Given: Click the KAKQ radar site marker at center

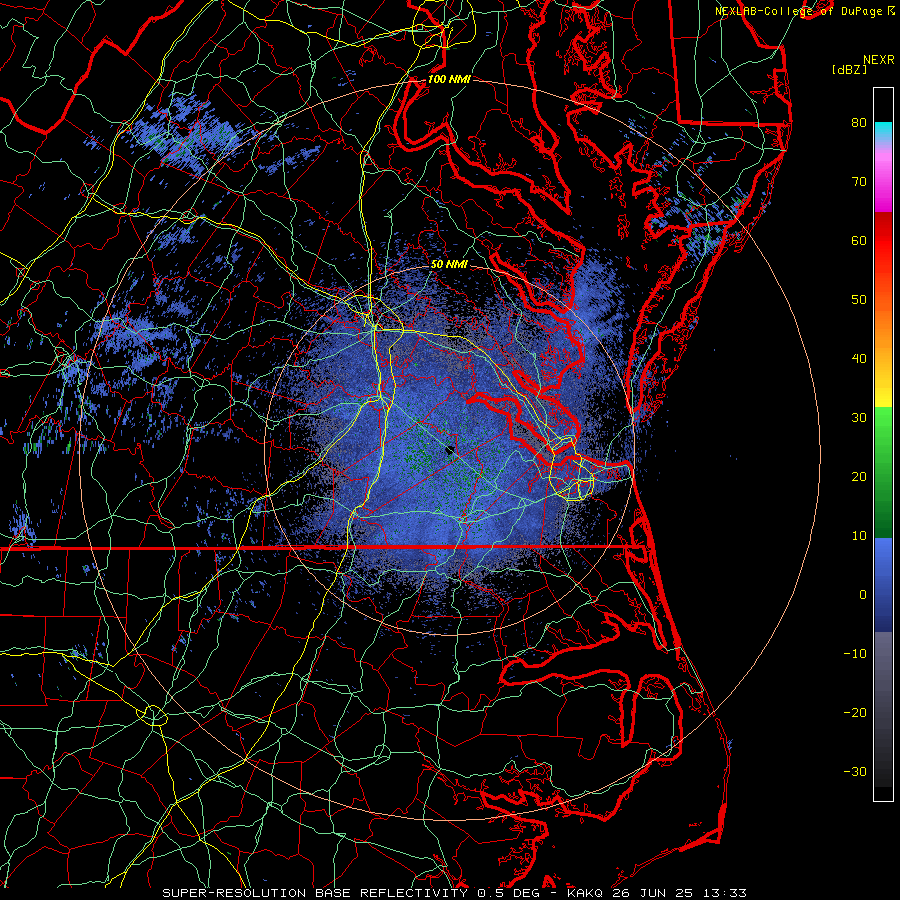Looking at the screenshot, I should (450, 450).
